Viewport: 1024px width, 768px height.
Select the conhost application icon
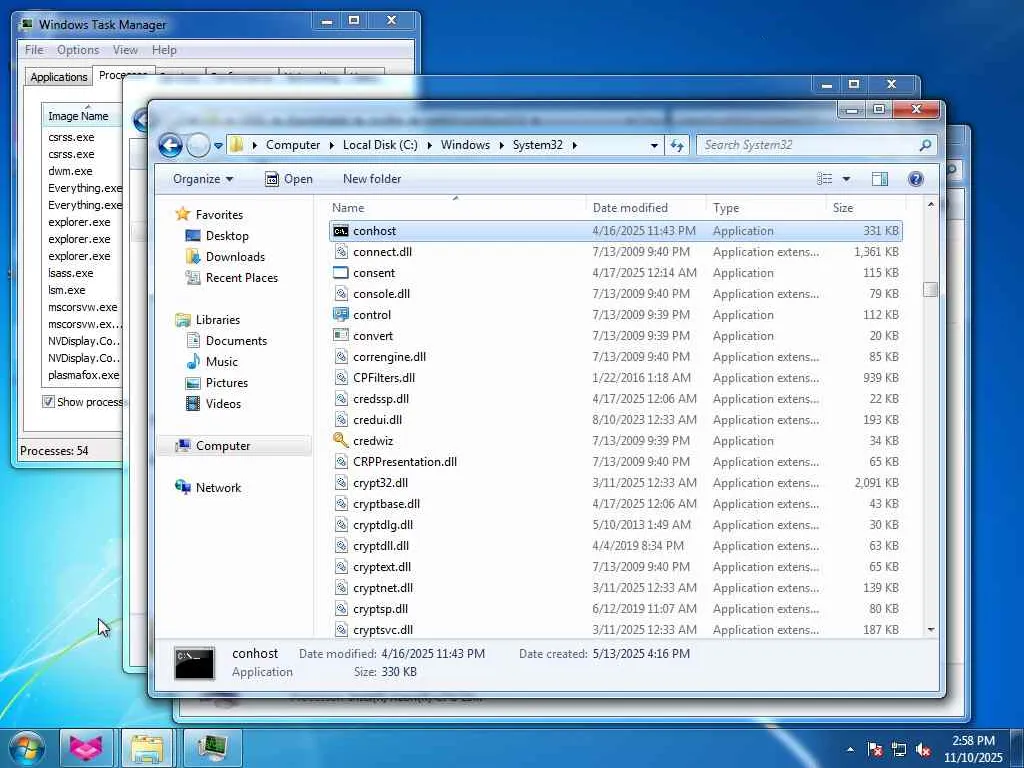tap(340, 231)
